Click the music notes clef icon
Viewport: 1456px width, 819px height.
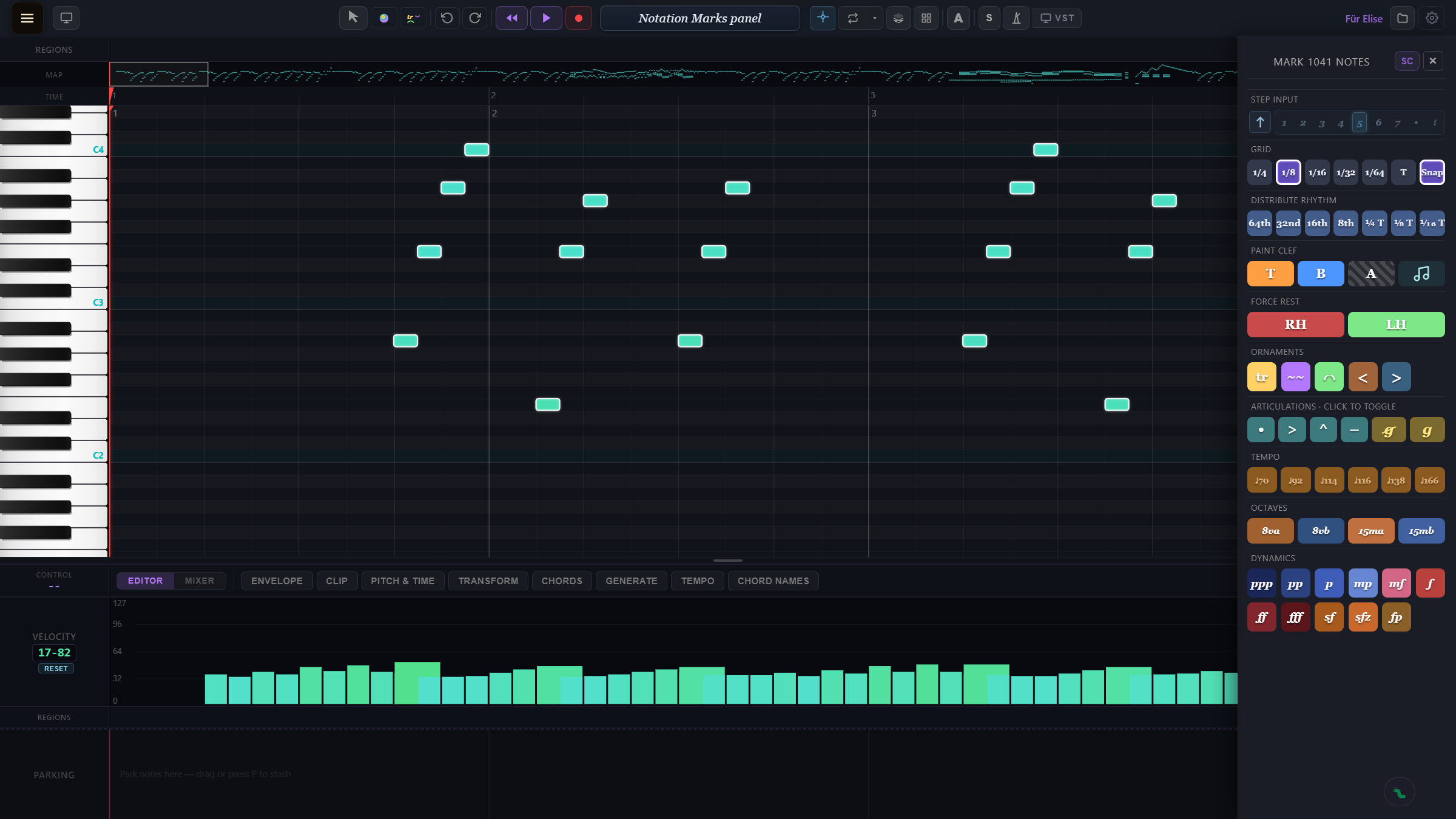point(1421,274)
